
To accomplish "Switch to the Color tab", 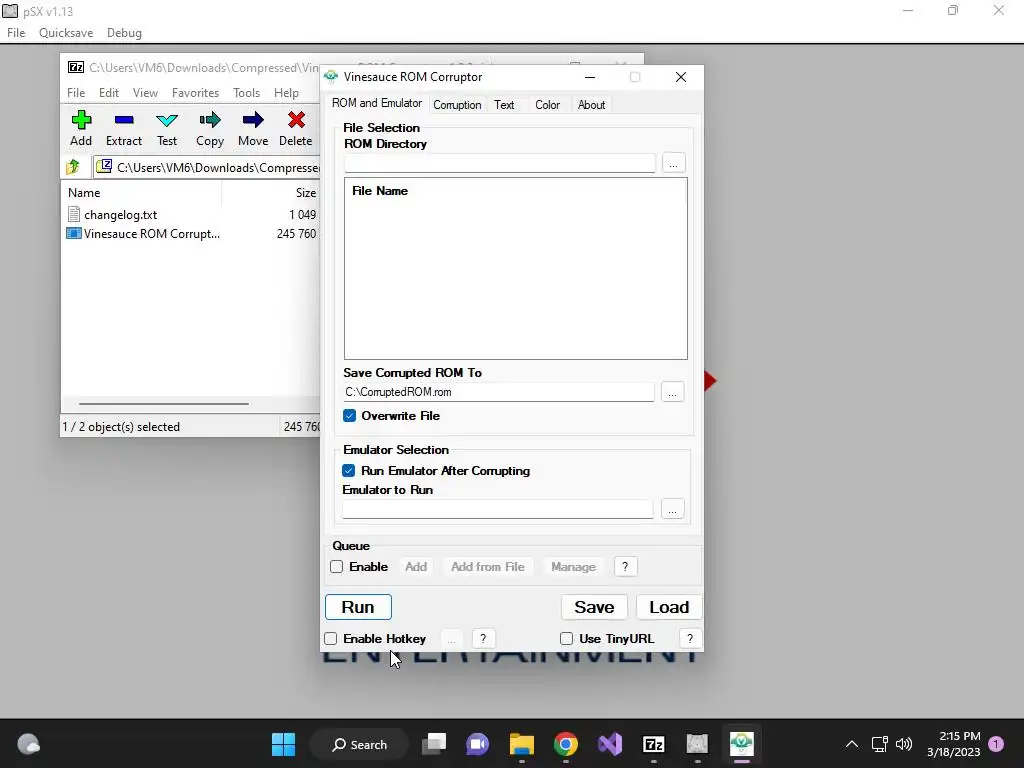I will (547, 104).
